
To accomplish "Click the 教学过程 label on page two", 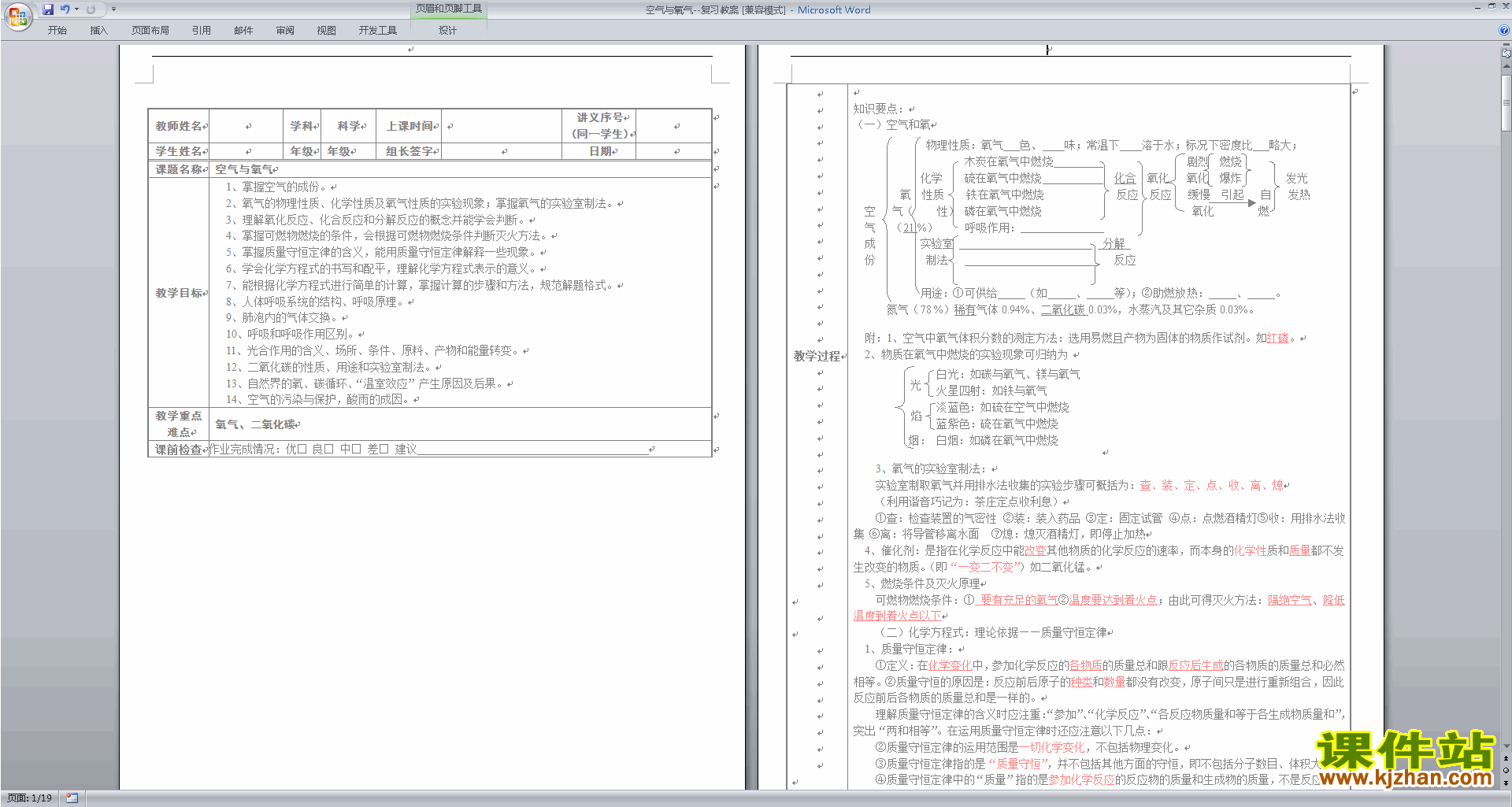I will (817, 356).
